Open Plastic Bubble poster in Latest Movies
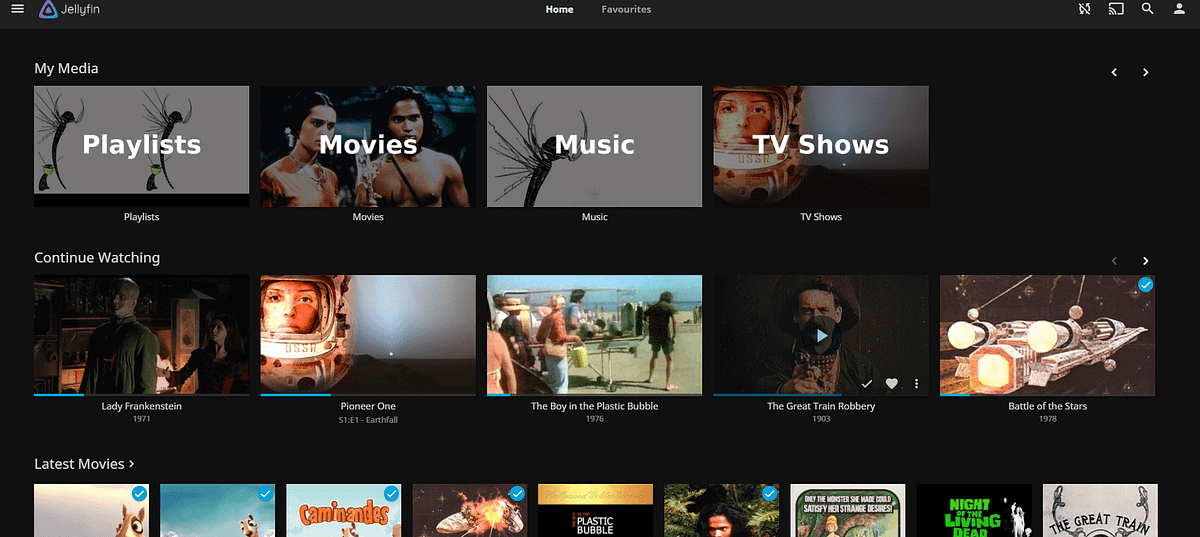1200x537 pixels. point(595,511)
